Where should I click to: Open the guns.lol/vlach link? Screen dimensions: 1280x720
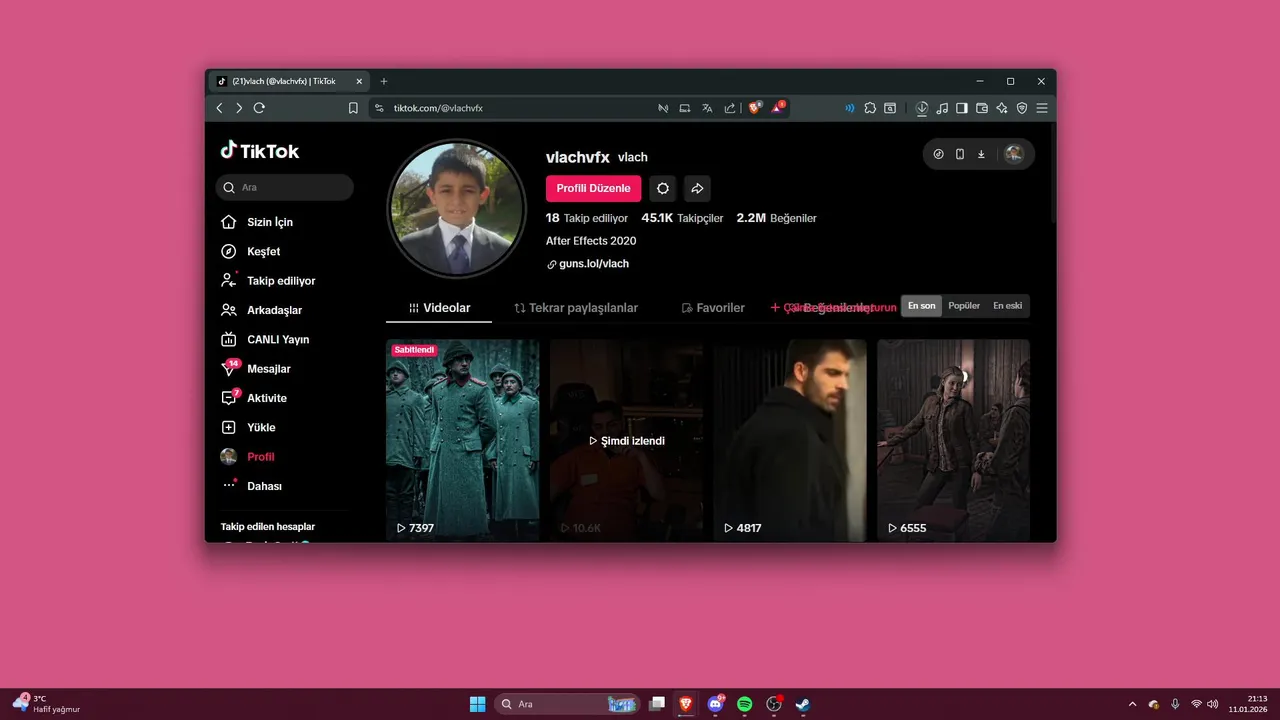588,264
